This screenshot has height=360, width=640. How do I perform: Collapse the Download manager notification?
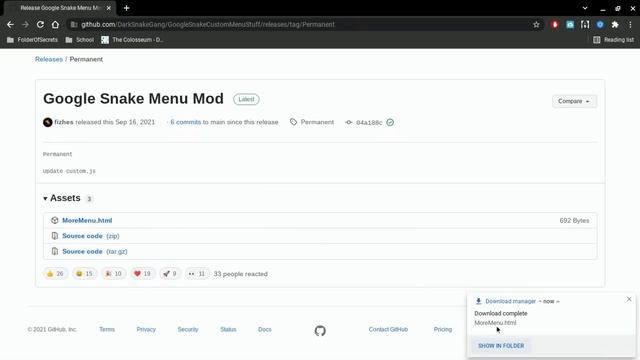558,301
